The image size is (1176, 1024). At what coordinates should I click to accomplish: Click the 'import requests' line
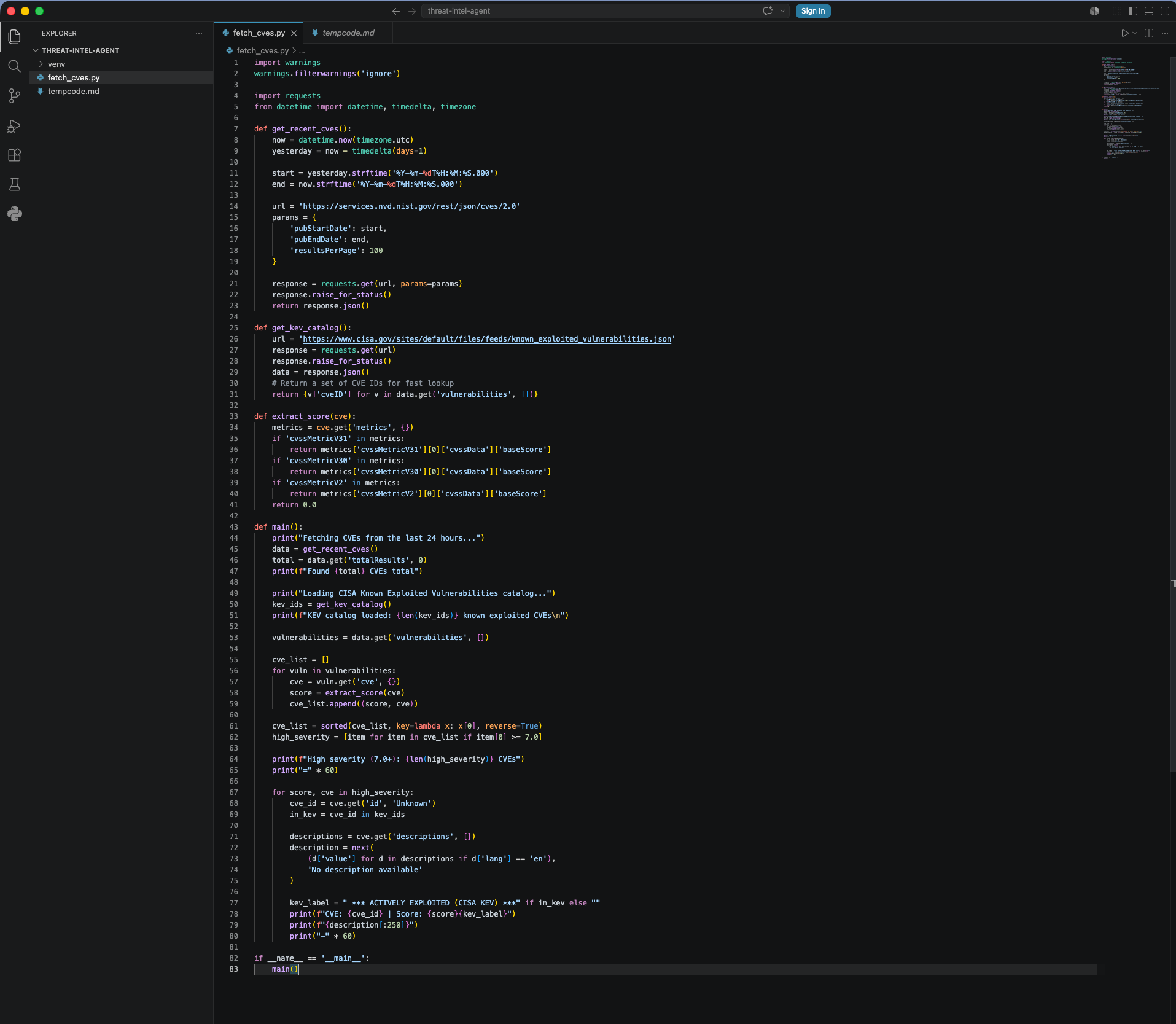coord(287,96)
